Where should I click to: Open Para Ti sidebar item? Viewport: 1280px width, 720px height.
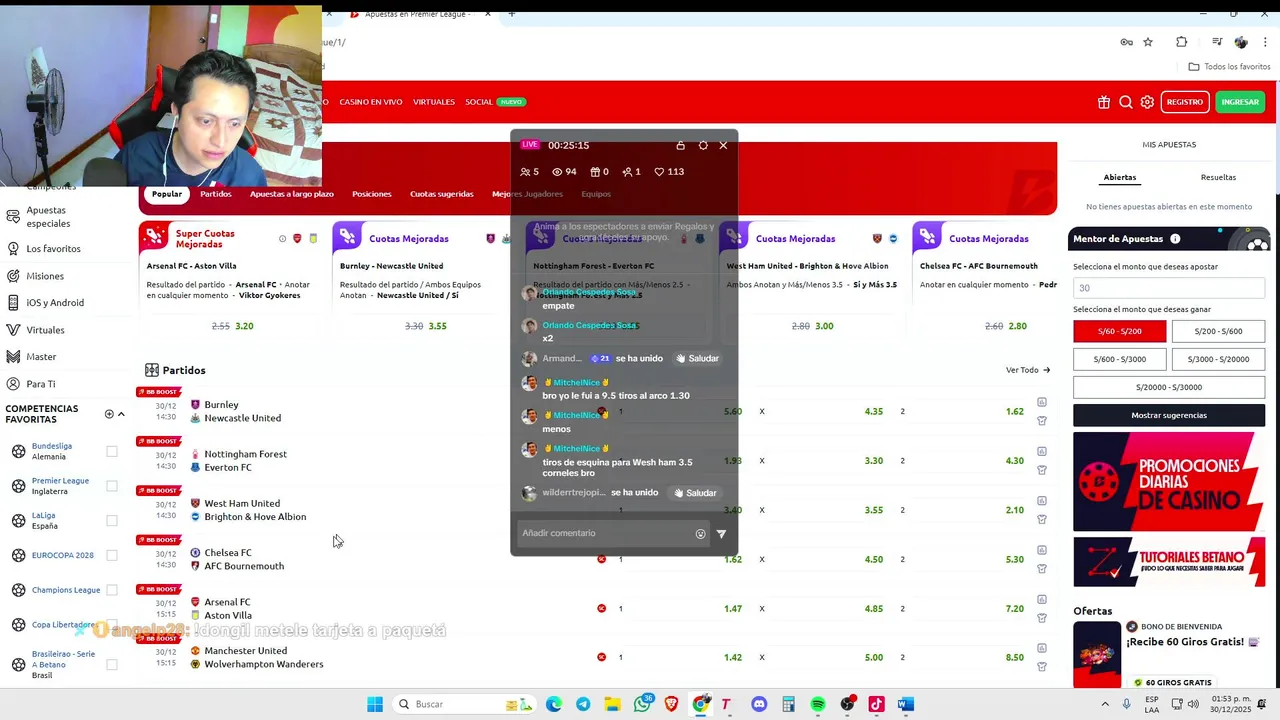(x=40, y=384)
